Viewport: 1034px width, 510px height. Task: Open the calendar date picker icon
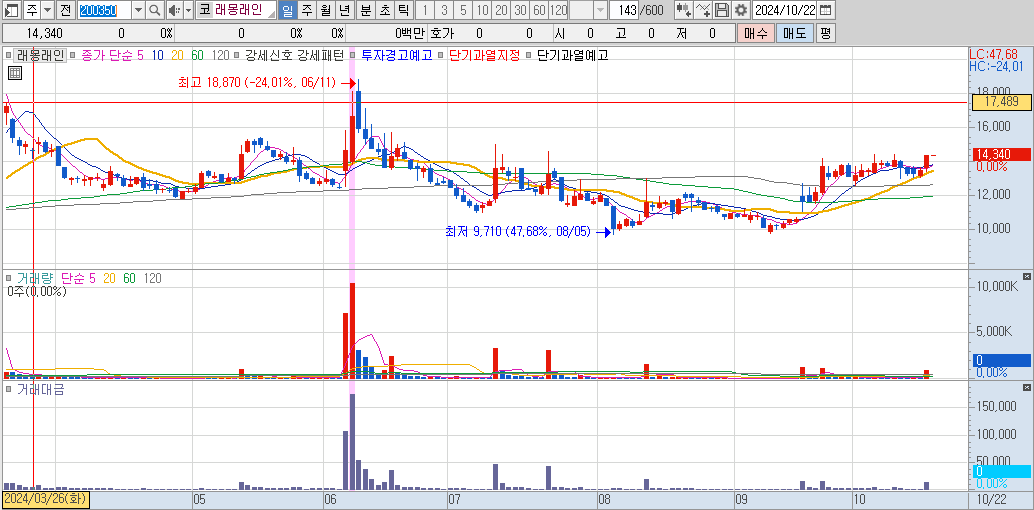(824, 10)
